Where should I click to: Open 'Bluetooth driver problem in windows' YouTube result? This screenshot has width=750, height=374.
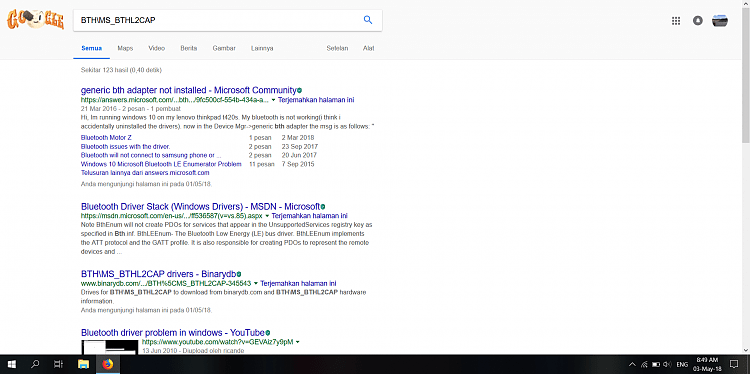pos(173,333)
